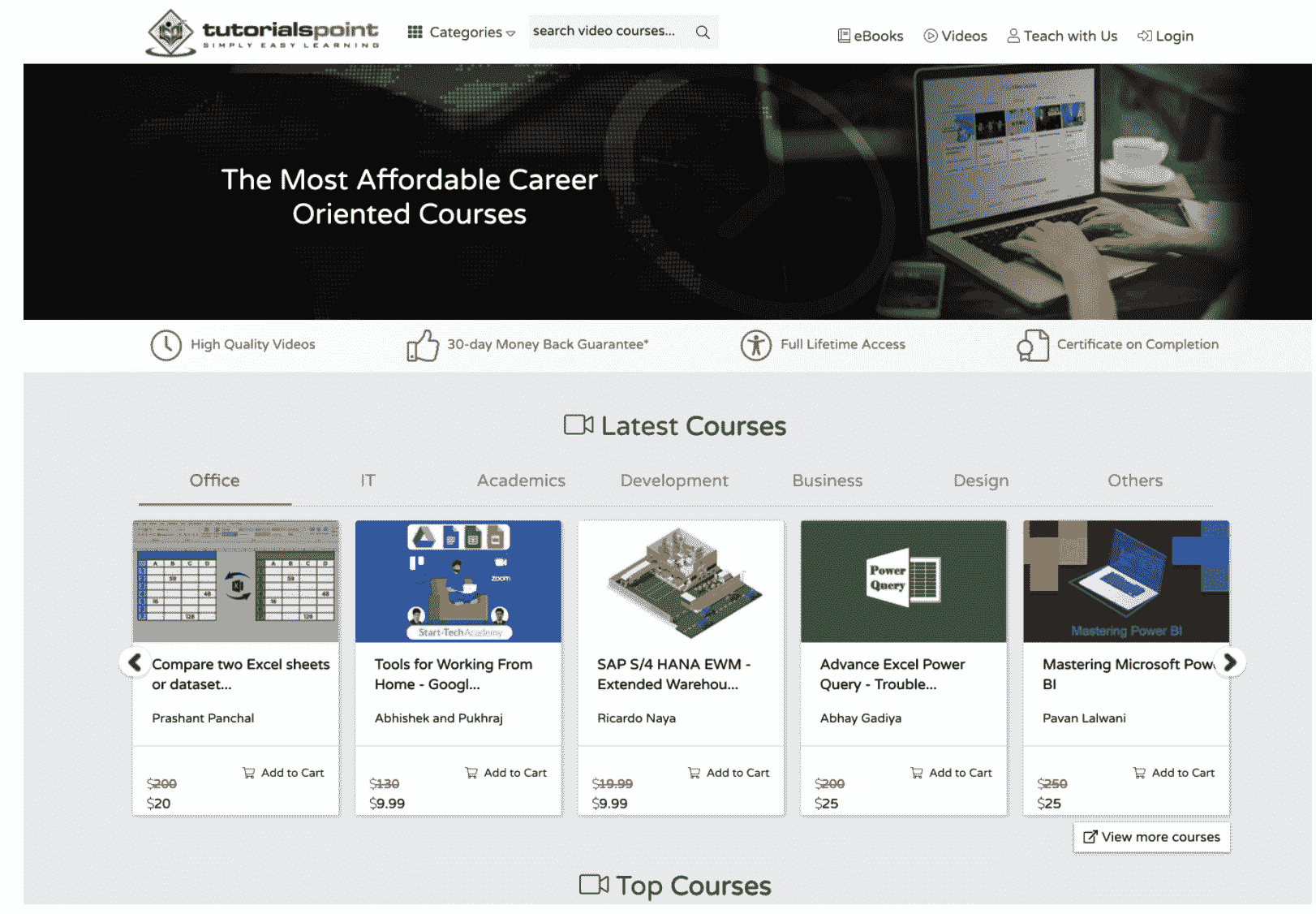
Task: Open the eBooks link
Action: click(x=871, y=37)
